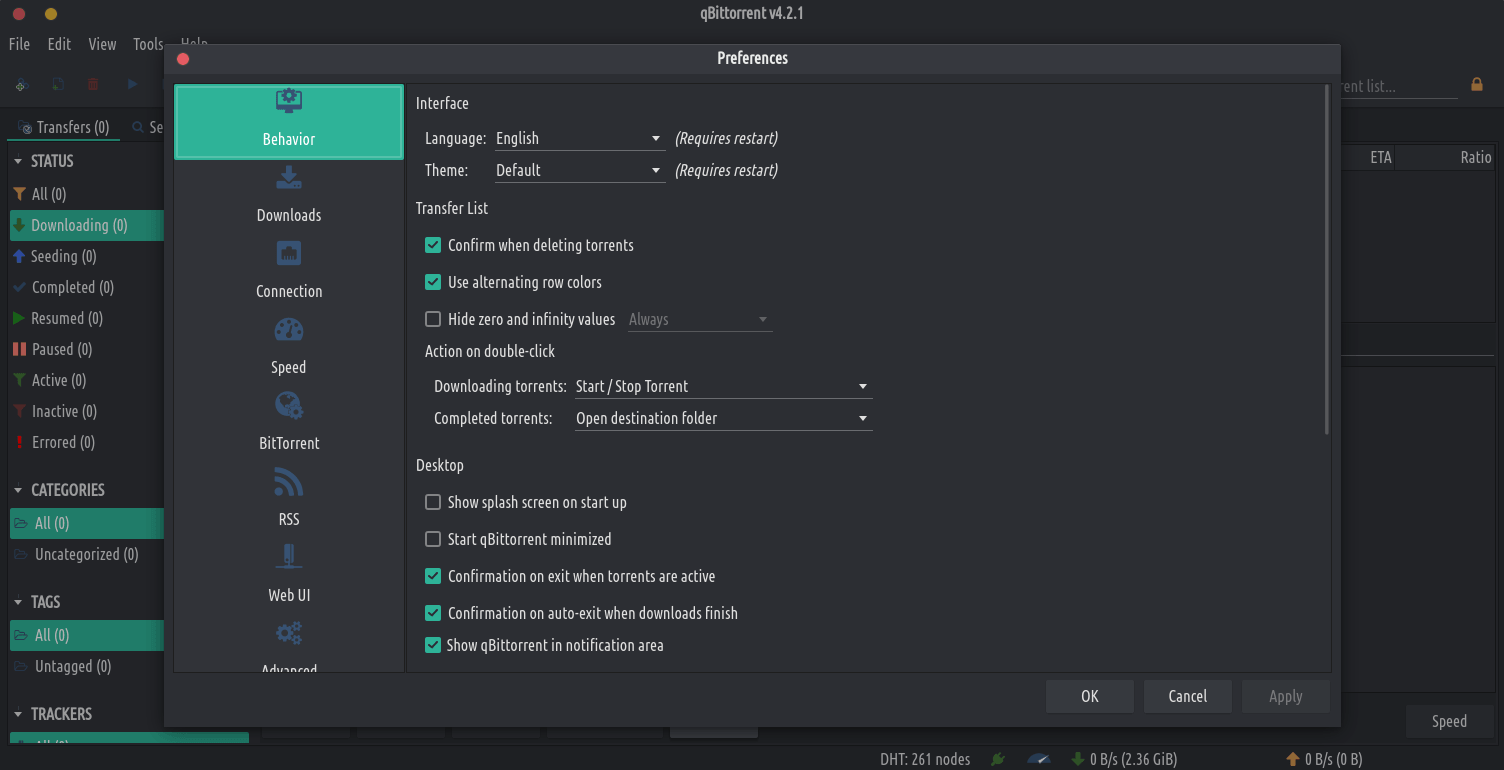The width and height of the screenshot is (1504, 770).
Task: Open the Language dropdown
Action: 579,138
